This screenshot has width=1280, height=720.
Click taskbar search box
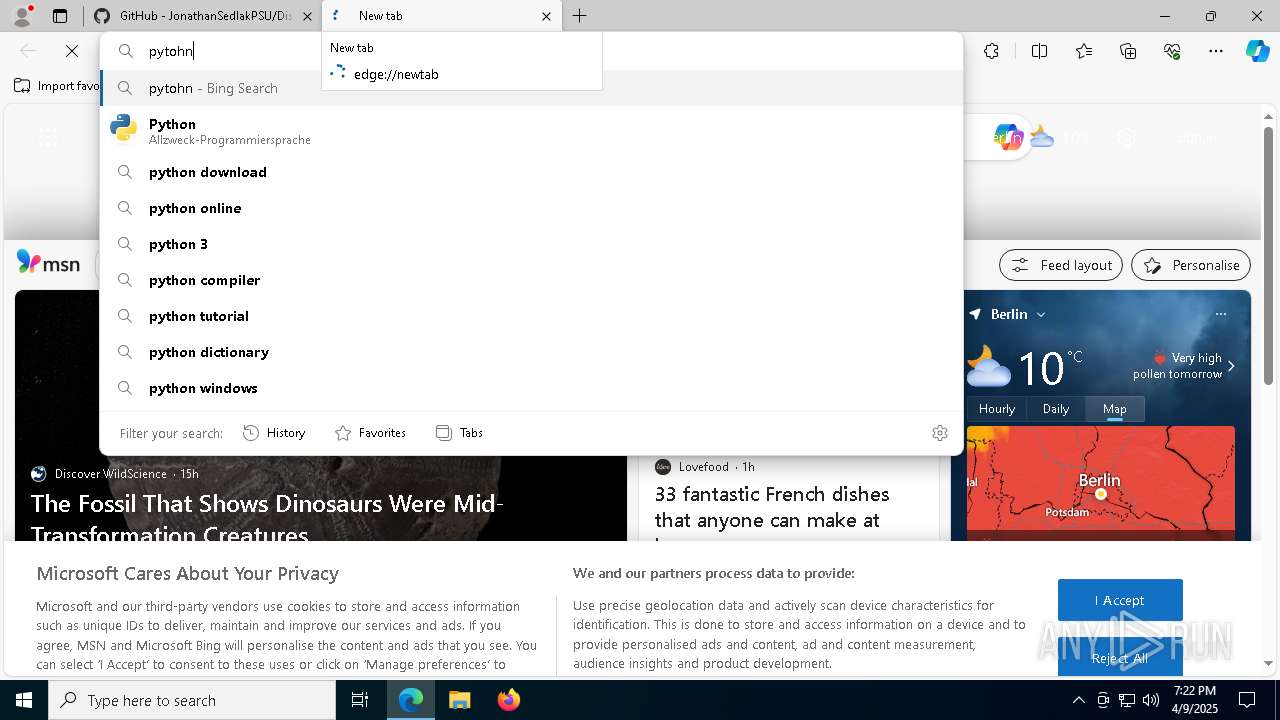coord(192,700)
